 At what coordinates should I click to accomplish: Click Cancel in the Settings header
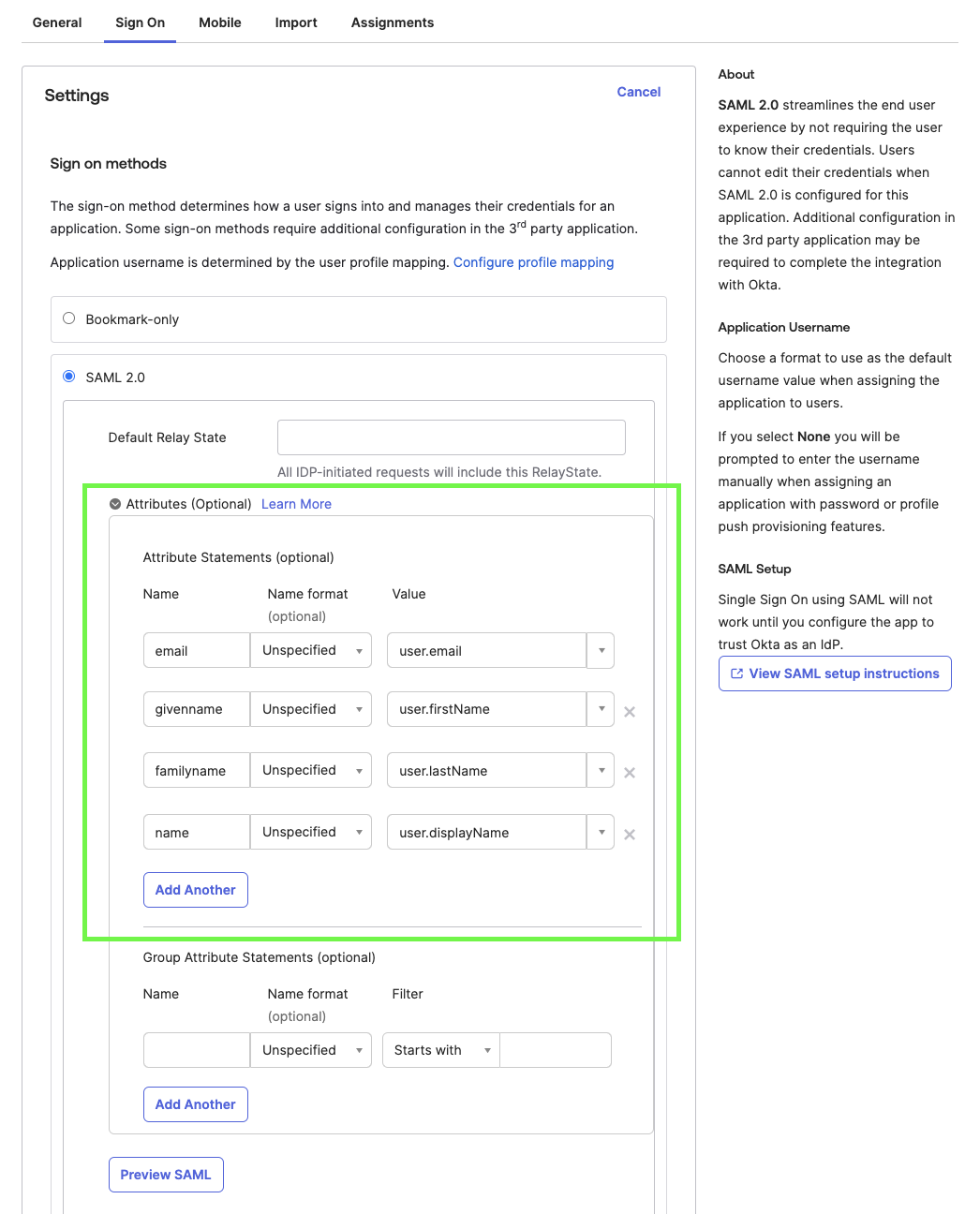point(638,92)
